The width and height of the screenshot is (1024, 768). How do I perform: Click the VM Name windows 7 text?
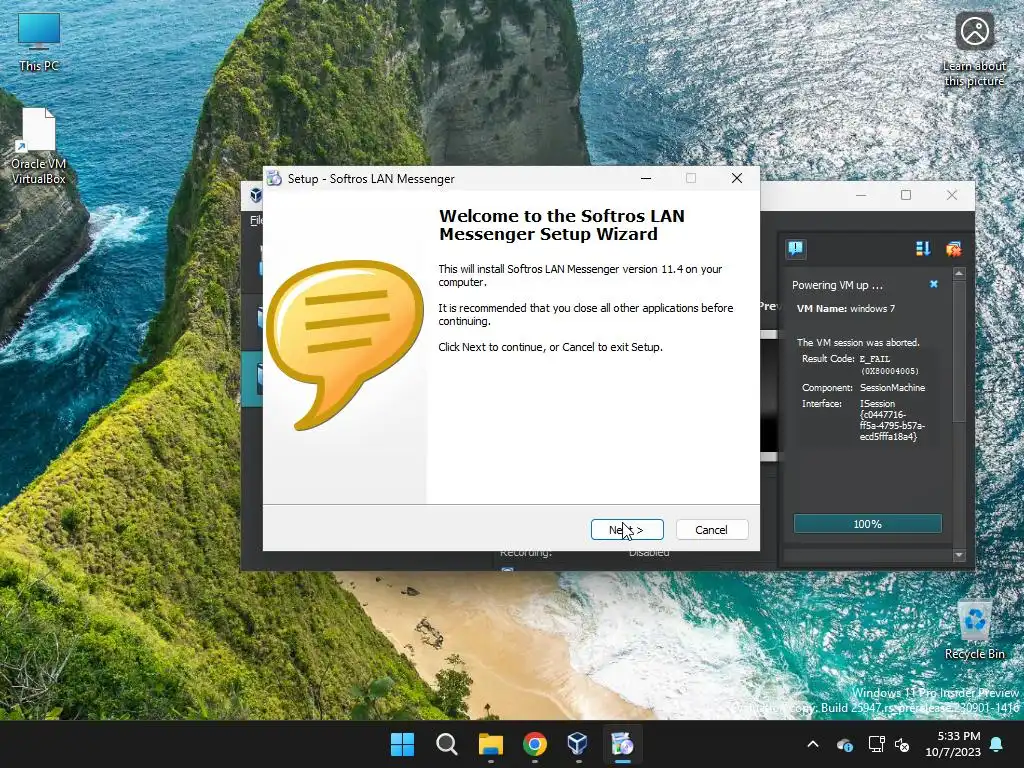click(846, 308)
